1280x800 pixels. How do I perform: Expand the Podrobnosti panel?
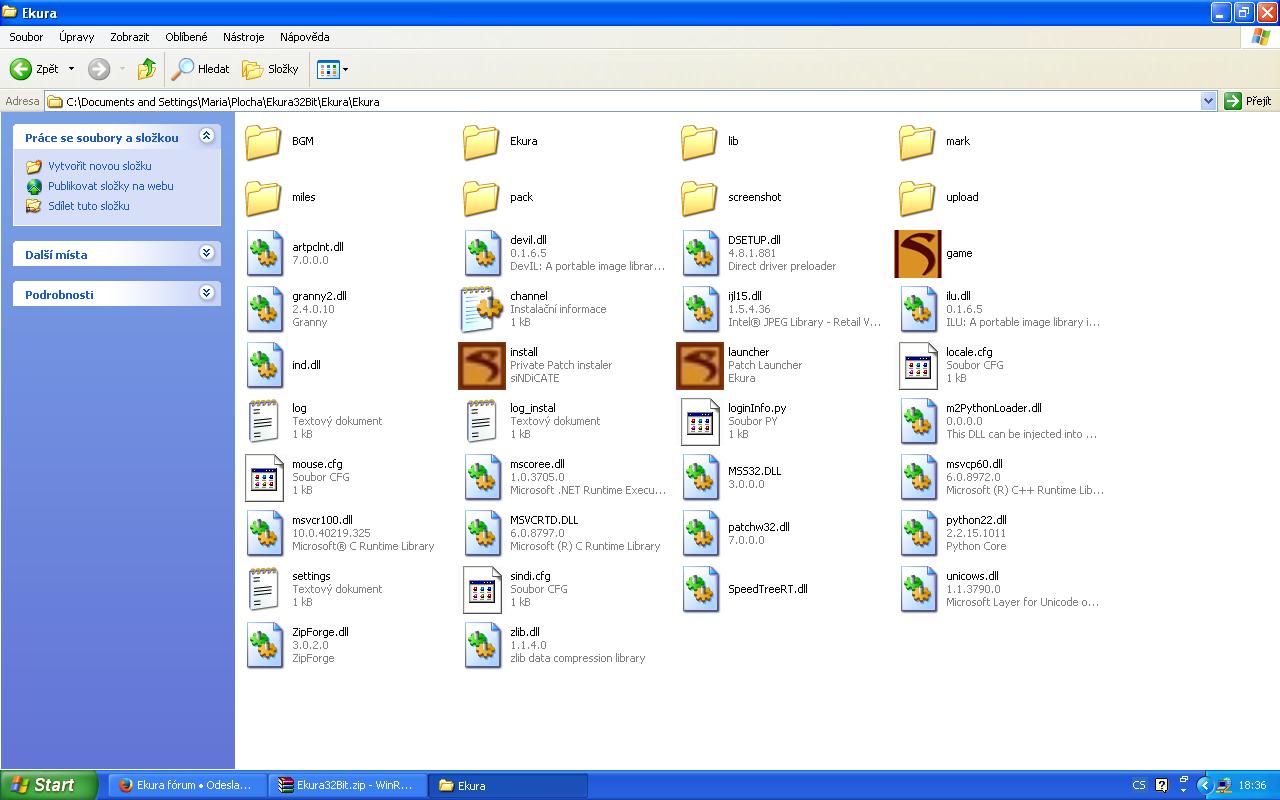(207, 293)
